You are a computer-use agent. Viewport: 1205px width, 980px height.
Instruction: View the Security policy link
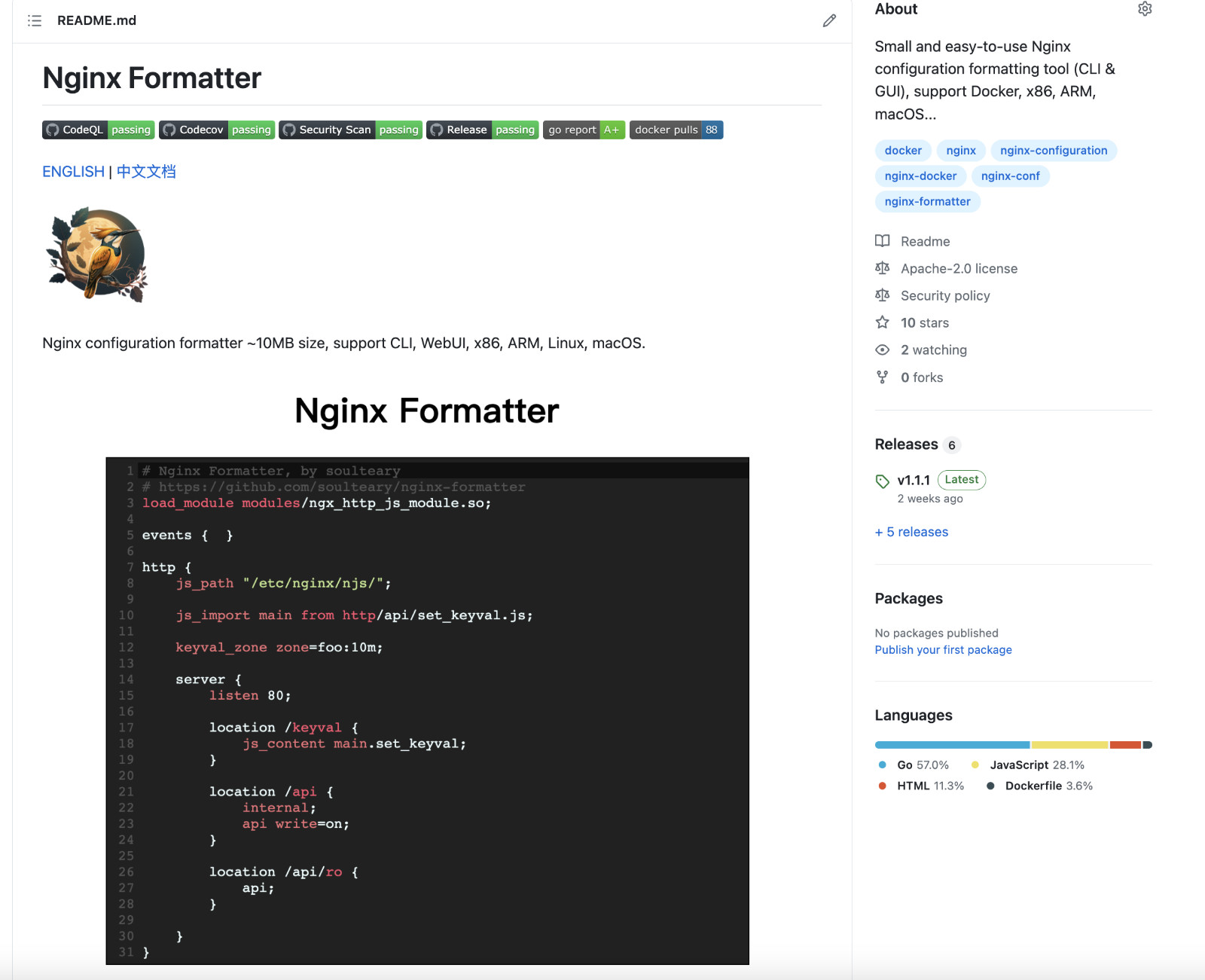[x=945, y=295]
